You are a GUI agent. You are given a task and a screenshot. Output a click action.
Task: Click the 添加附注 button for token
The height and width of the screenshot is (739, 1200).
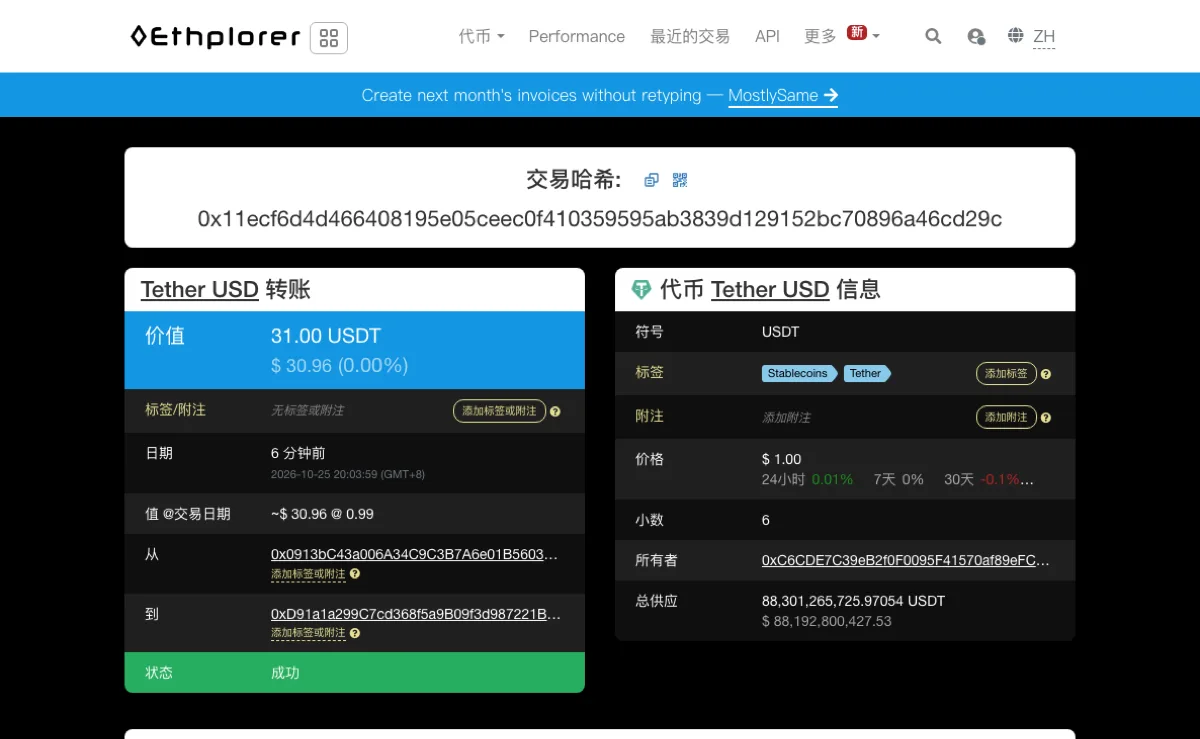click(x=1006, y=417)
